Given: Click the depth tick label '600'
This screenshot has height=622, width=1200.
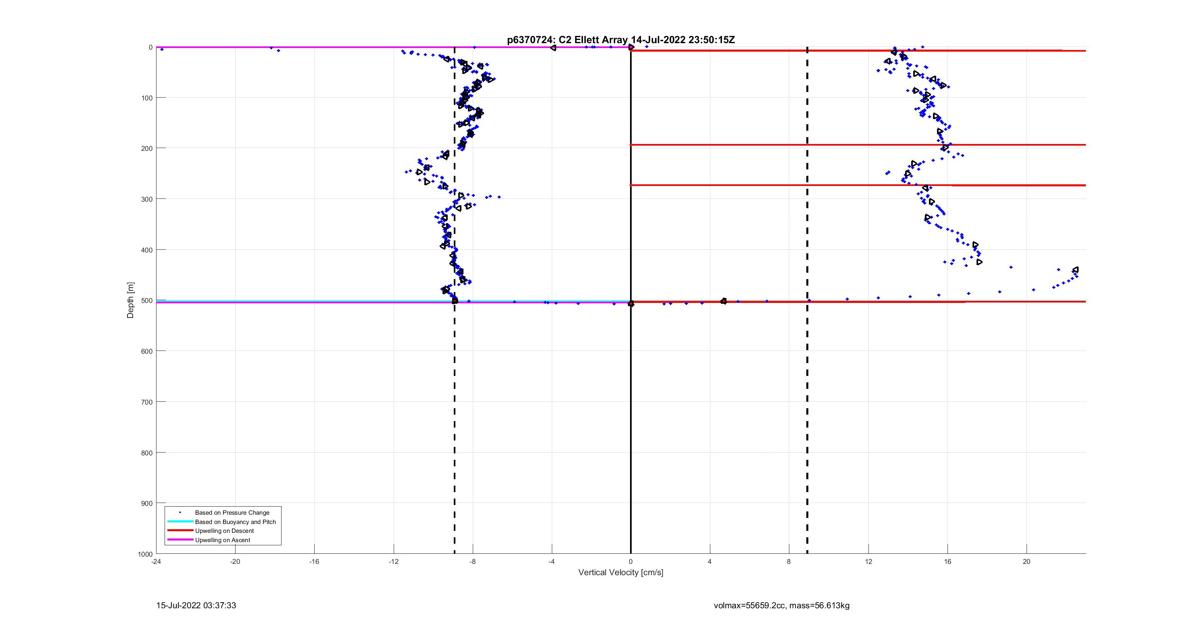Looking at the screenshot, I should click(x=145, y=351).
